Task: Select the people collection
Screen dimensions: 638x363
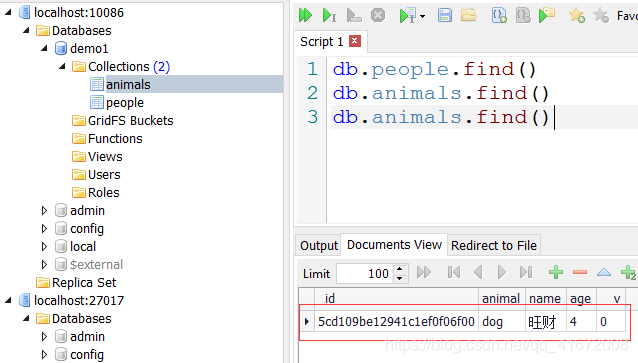Action: (x=125, y=103)
